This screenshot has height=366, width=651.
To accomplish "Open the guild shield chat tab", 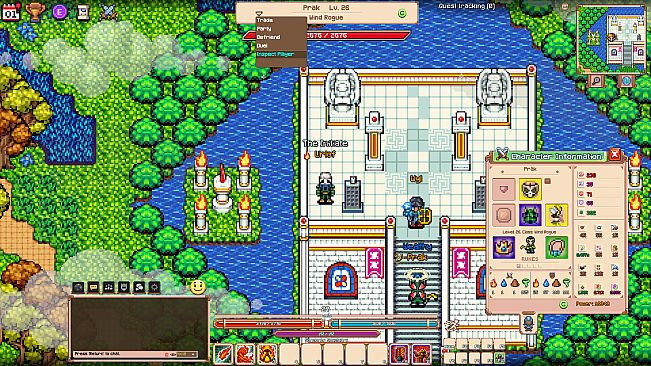I will click(124, 287).
